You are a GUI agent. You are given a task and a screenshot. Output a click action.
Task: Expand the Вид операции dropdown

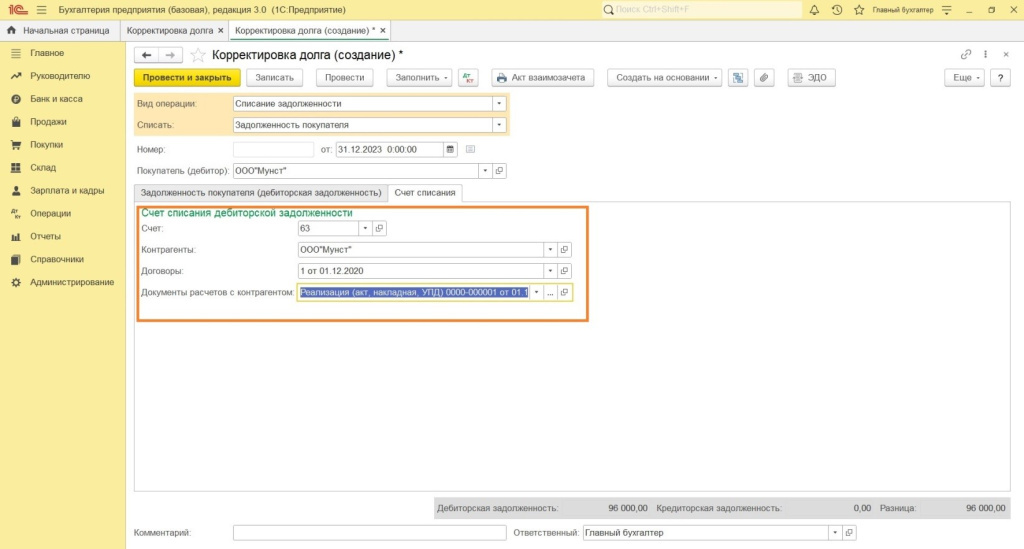499,103
